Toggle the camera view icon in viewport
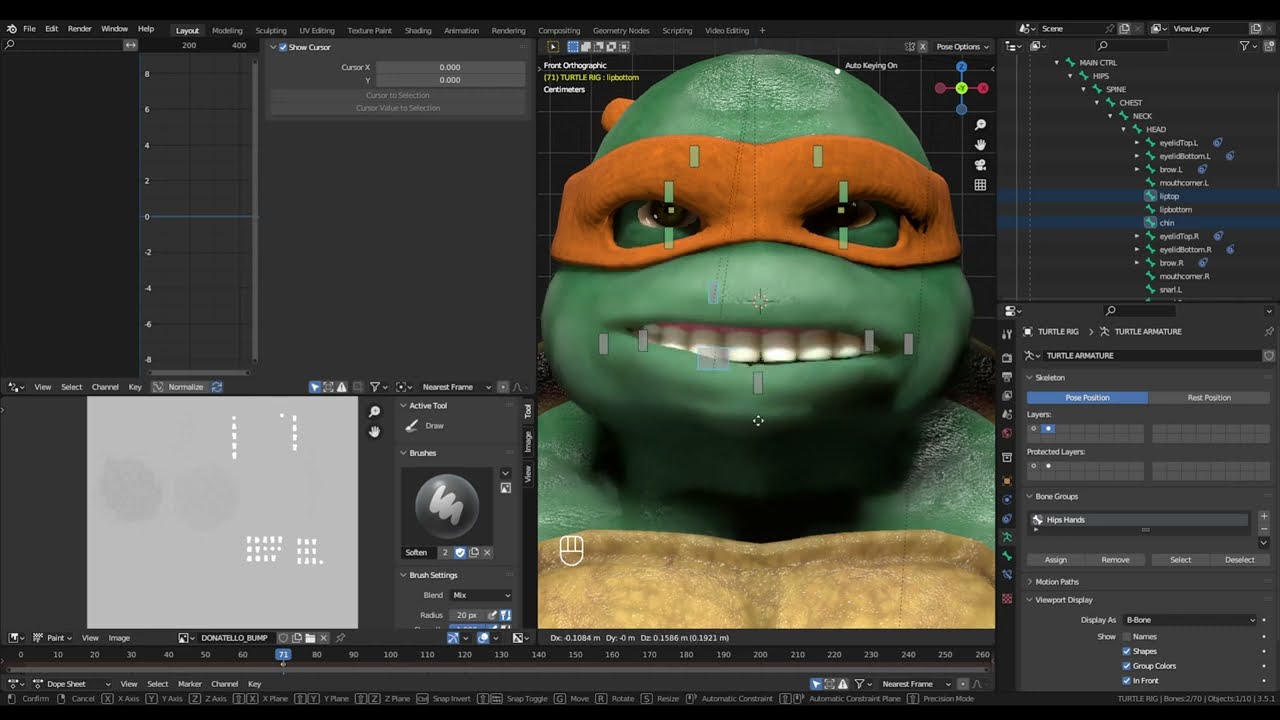 coord(980,165)
